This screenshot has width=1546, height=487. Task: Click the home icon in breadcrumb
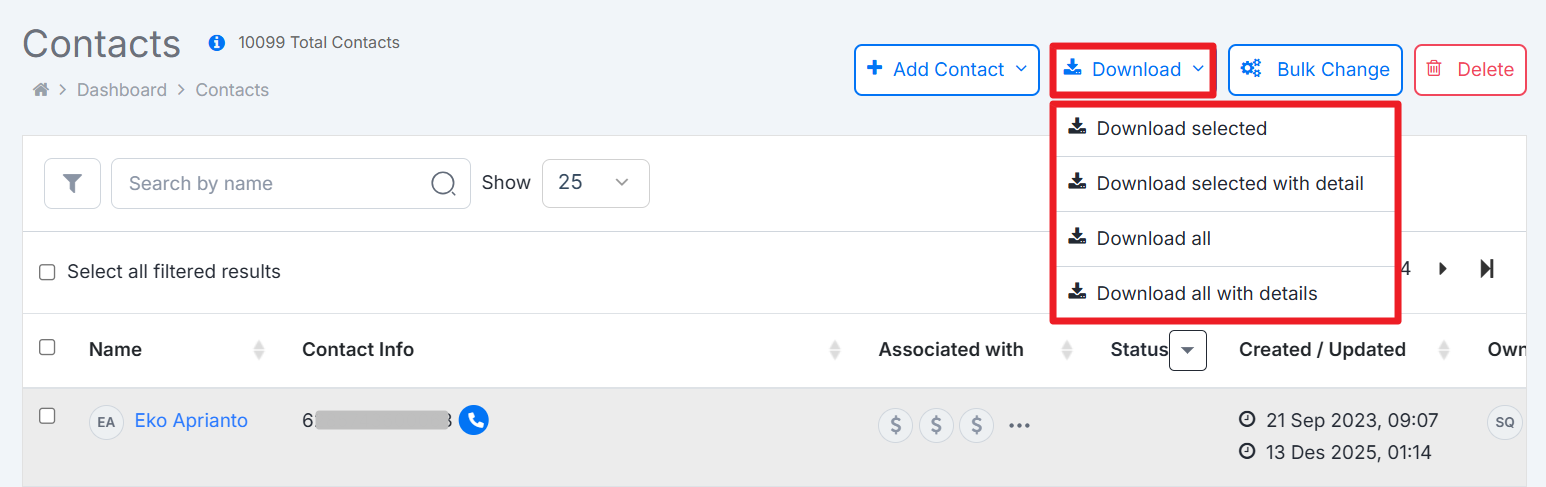(x=41, y=90)
